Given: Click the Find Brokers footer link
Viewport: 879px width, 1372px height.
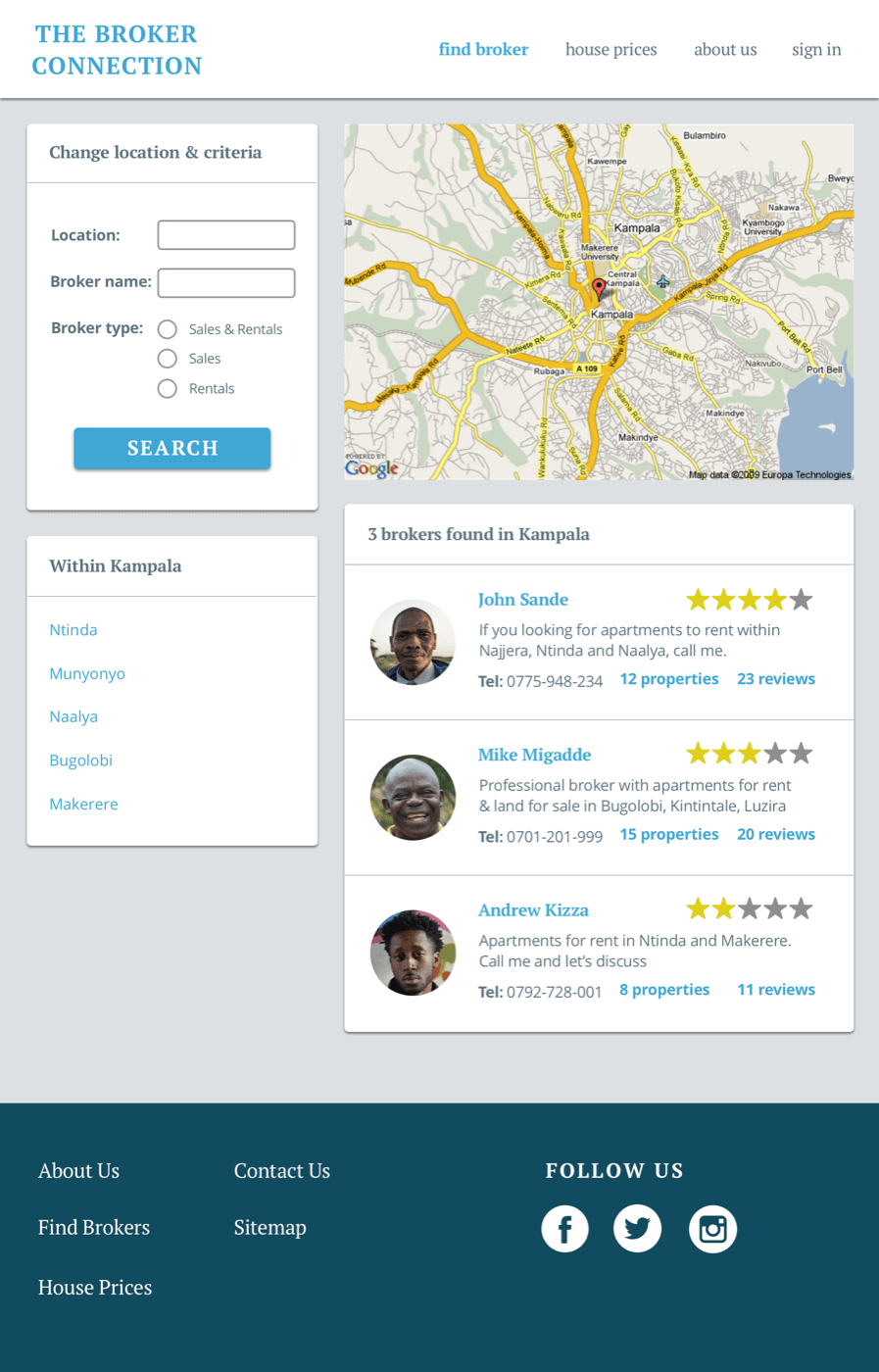Looking at the screenshot, I should coord(94,1227).
